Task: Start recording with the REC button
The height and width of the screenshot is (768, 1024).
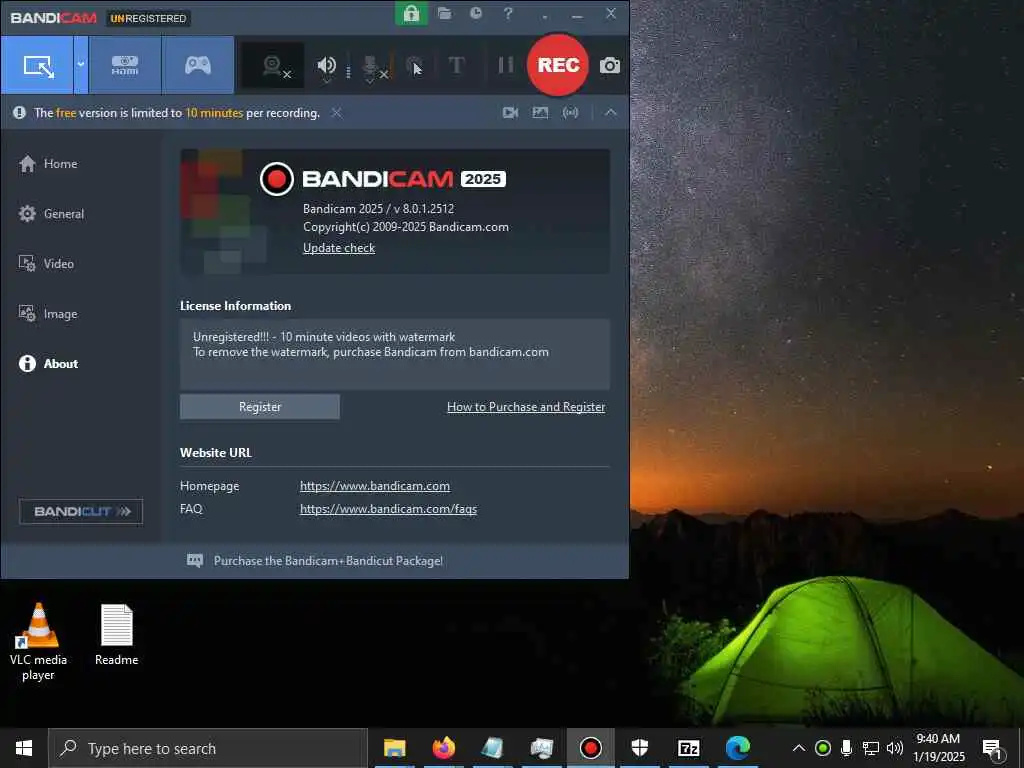Action: pos(558,65)
